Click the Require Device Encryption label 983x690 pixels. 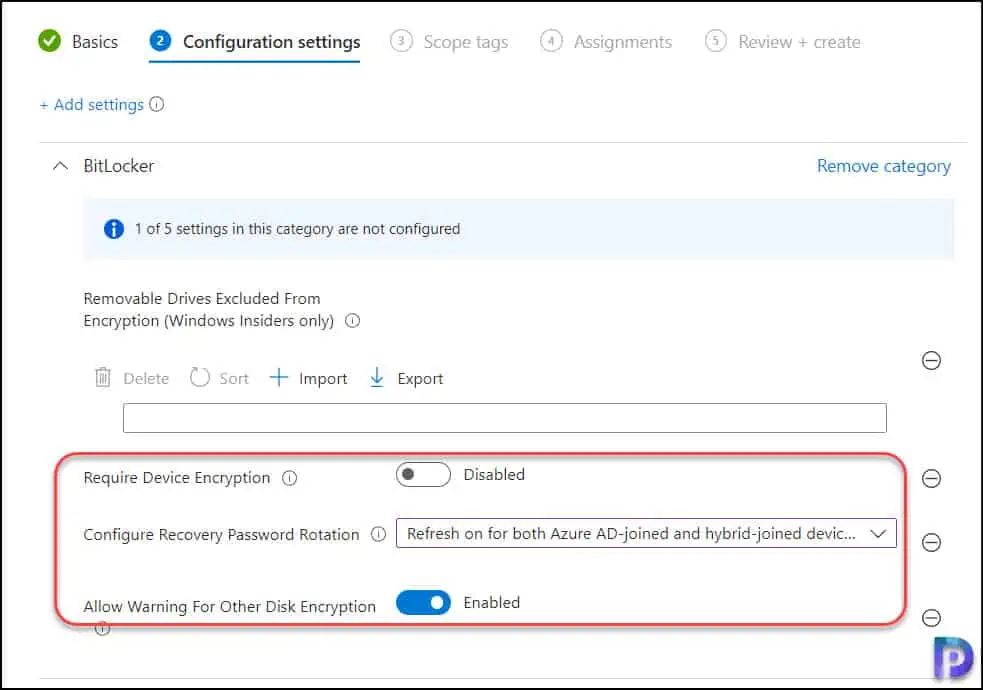[x=177, y=478]
